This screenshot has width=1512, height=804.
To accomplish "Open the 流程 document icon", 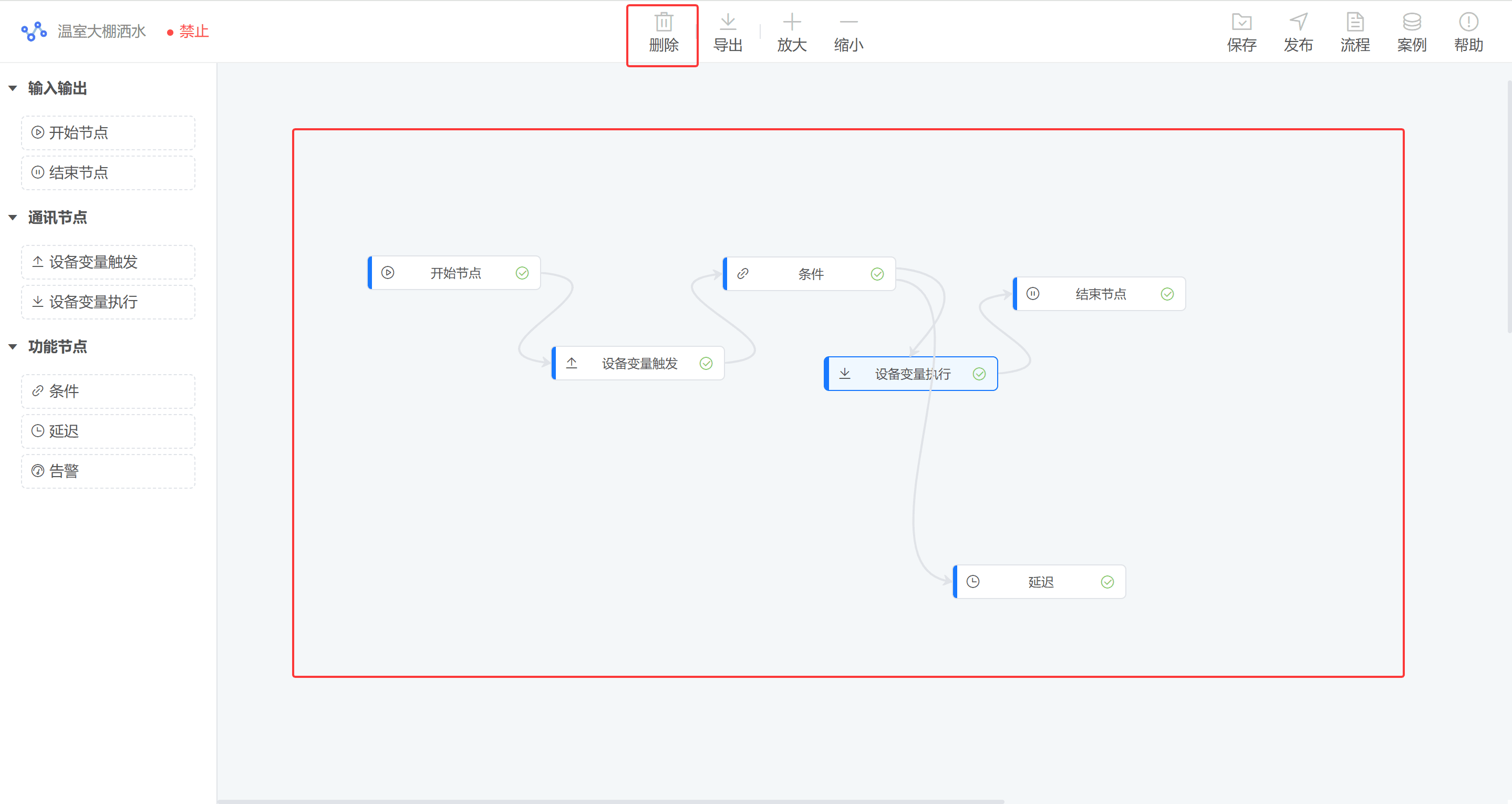I will 1355,22.
